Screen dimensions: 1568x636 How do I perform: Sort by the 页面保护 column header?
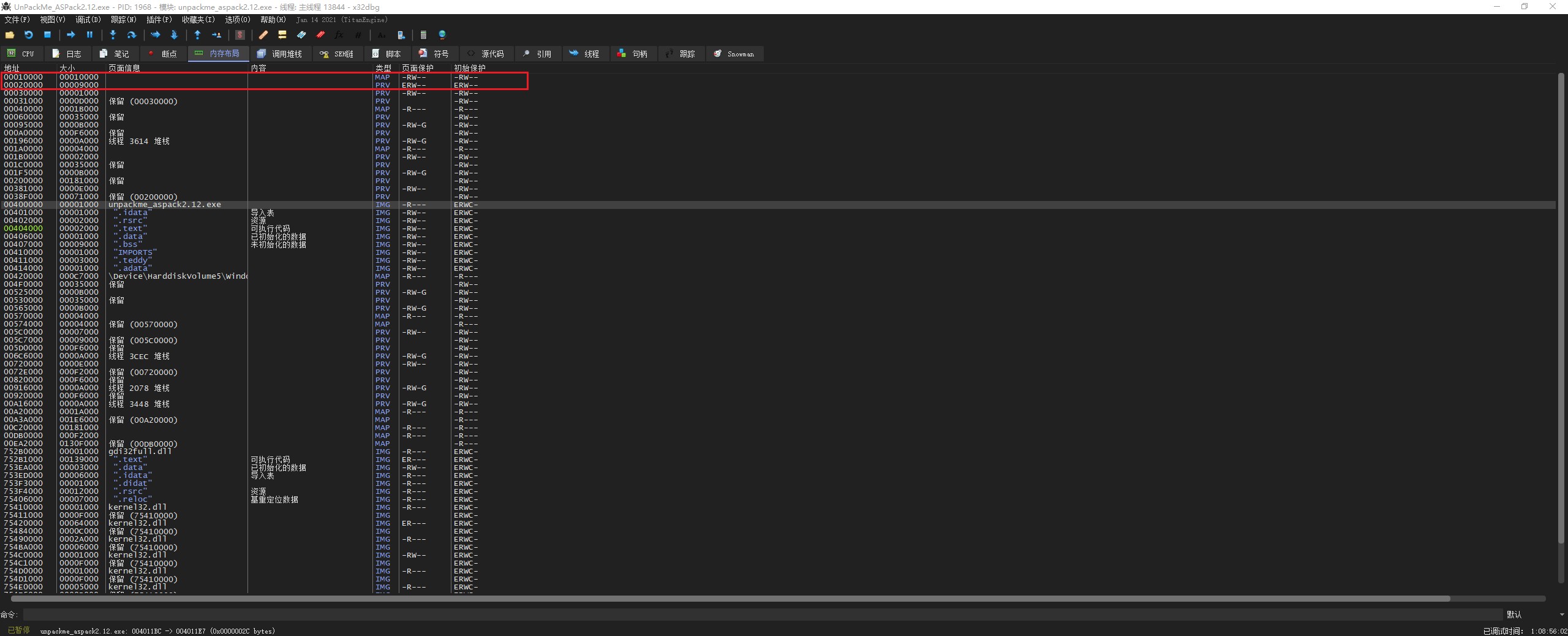point(425,68)
